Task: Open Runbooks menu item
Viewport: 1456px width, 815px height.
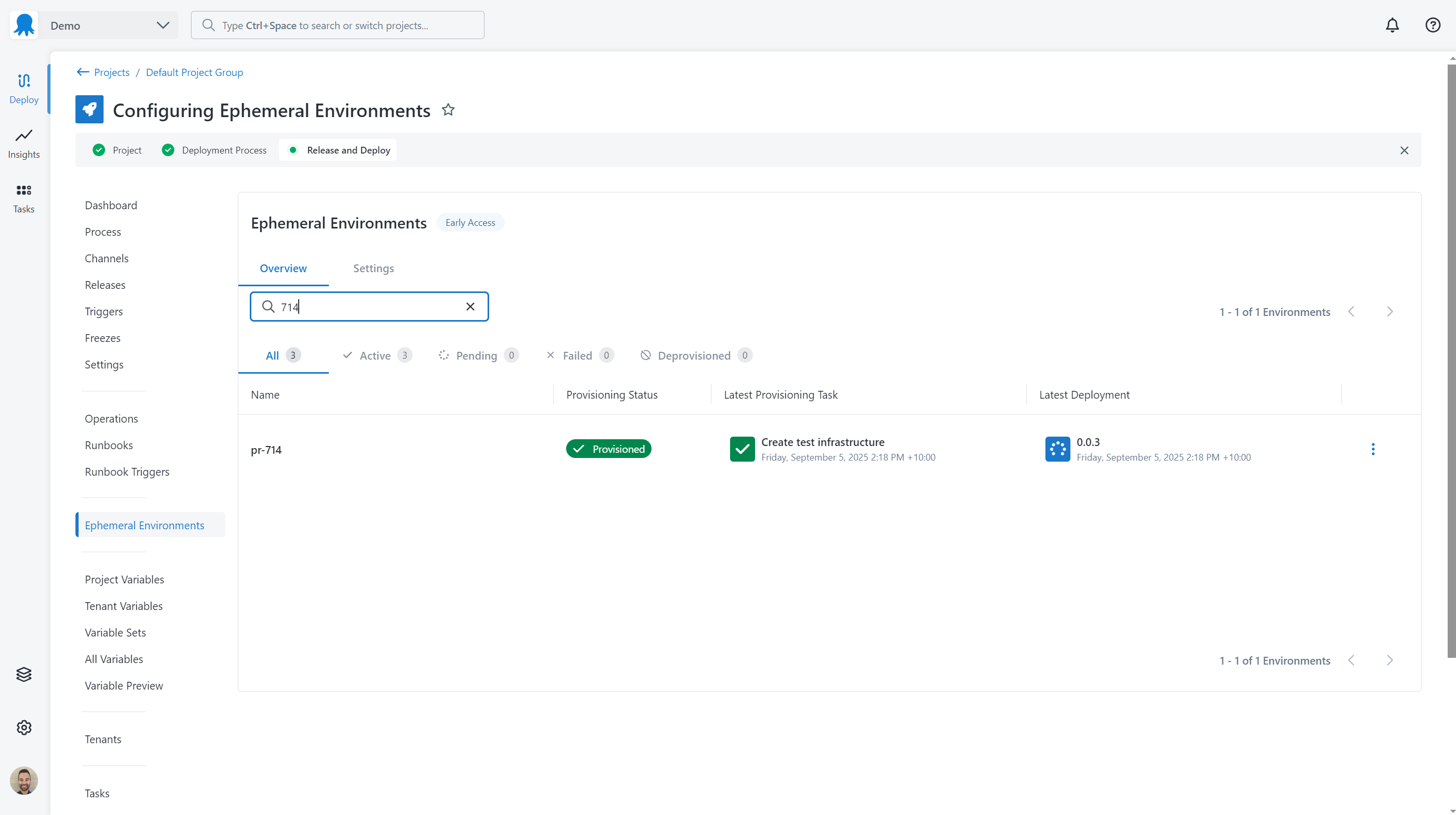Action: coord(109,445)
